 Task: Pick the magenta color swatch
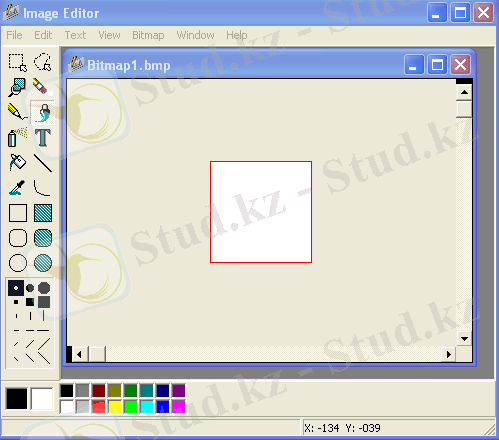[179, 407]
